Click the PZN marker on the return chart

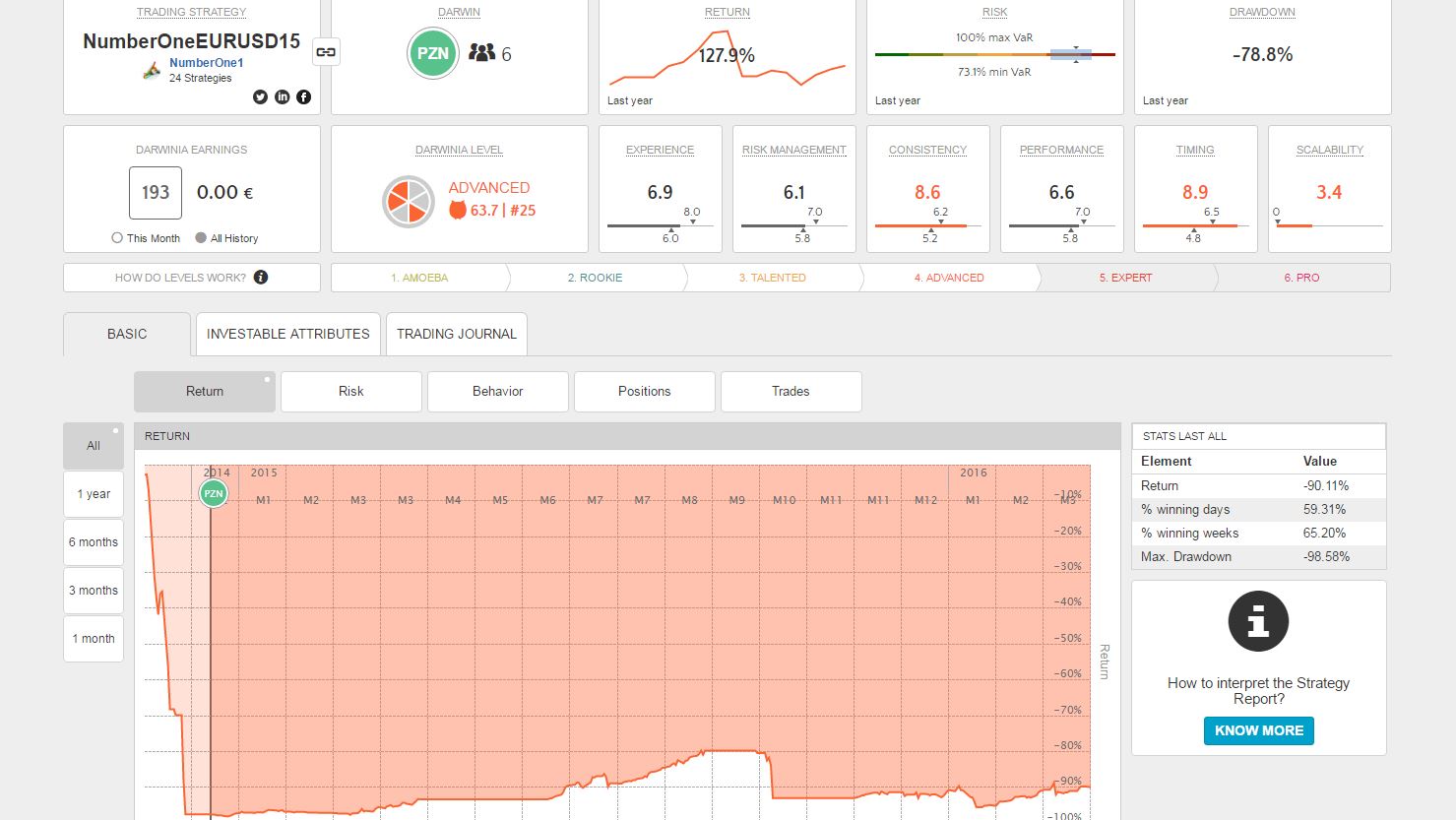coord(214,493)
